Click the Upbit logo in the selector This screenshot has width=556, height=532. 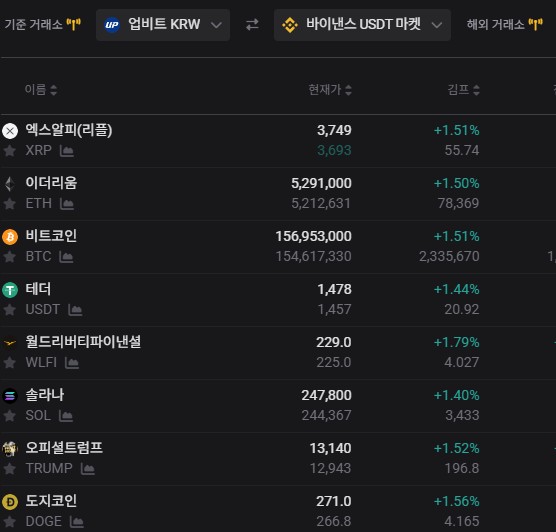click(x=112, y=25)
